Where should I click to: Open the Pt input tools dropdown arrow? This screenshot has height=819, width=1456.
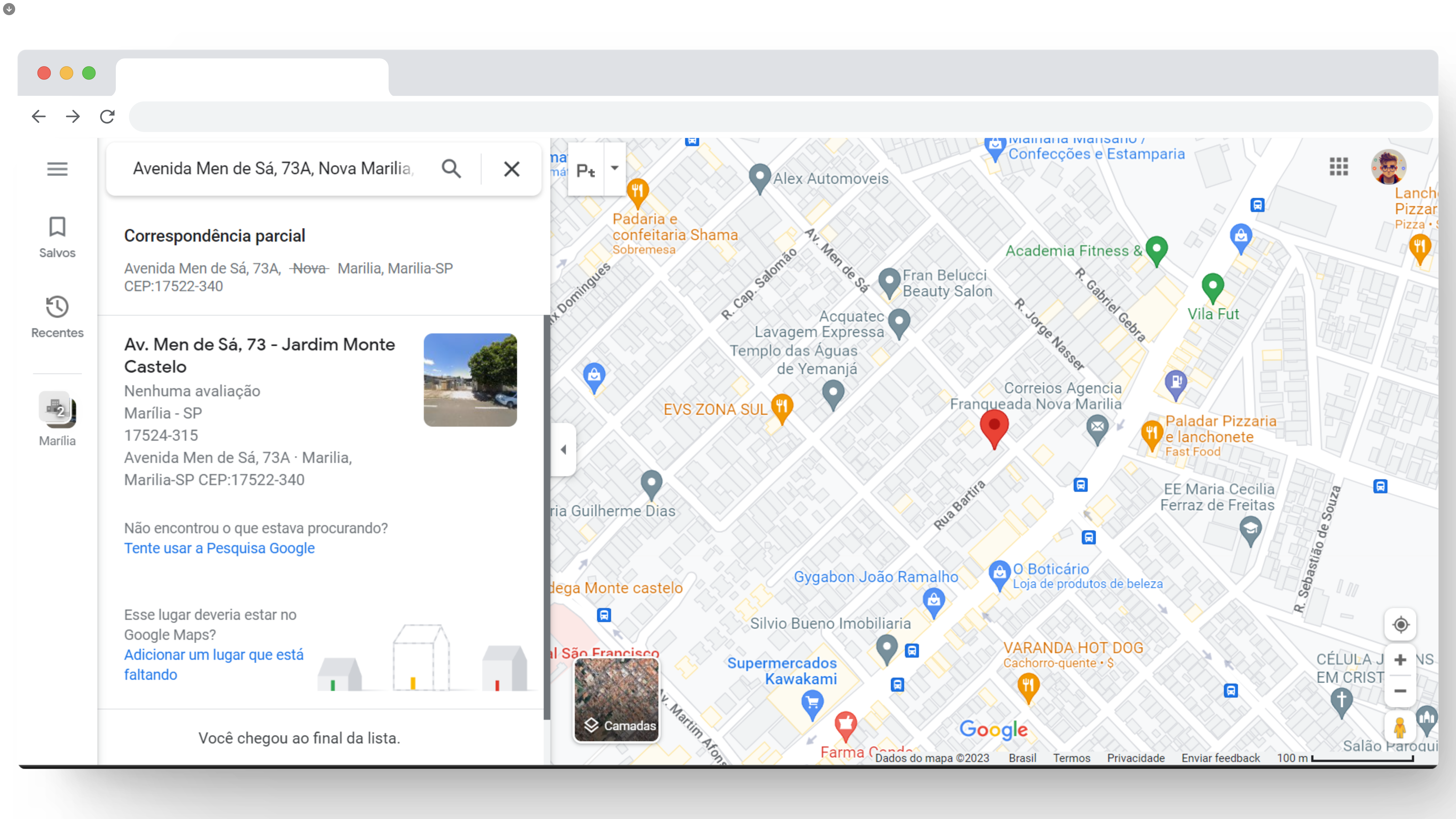coord(615,168)
